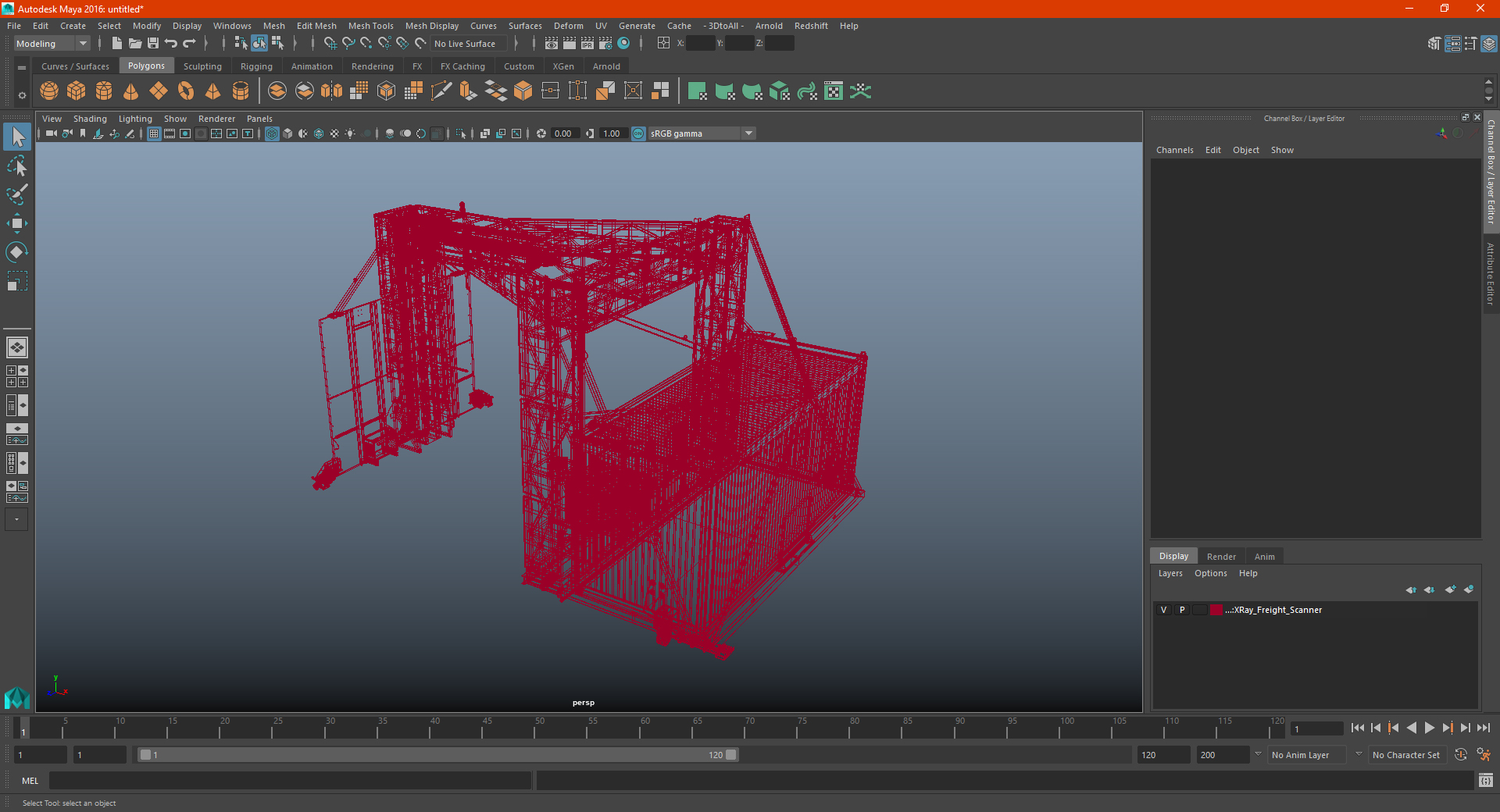Open the No Anim Layer dropdown
1500x812 pixels.
tap(1307, 755)
